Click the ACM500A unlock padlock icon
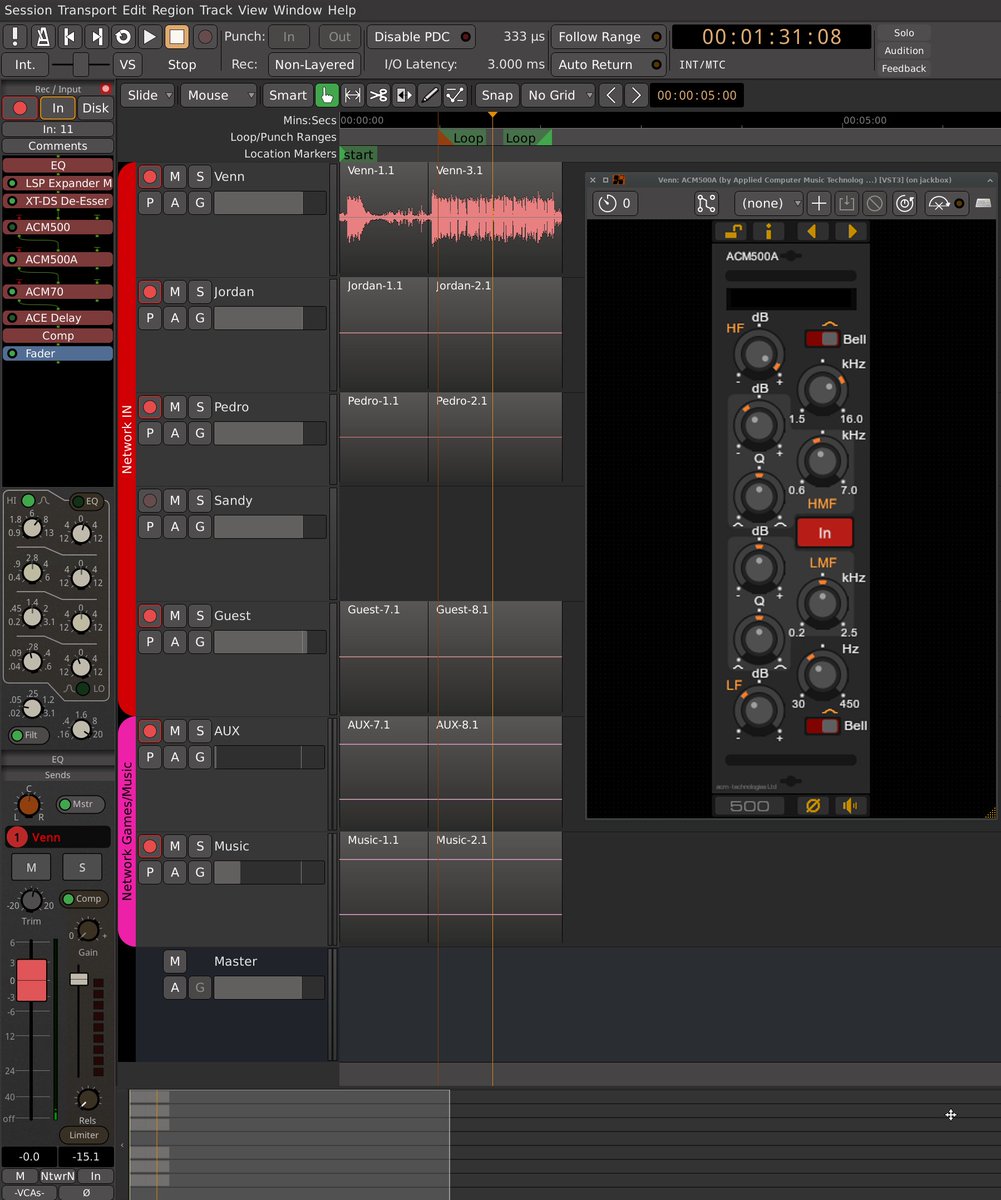 point(733,232)
